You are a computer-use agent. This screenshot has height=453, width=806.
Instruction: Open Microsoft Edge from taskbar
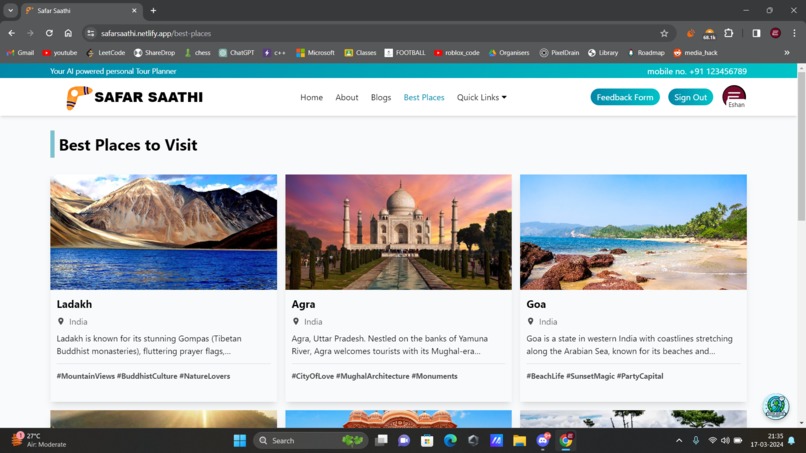[450, 441]
